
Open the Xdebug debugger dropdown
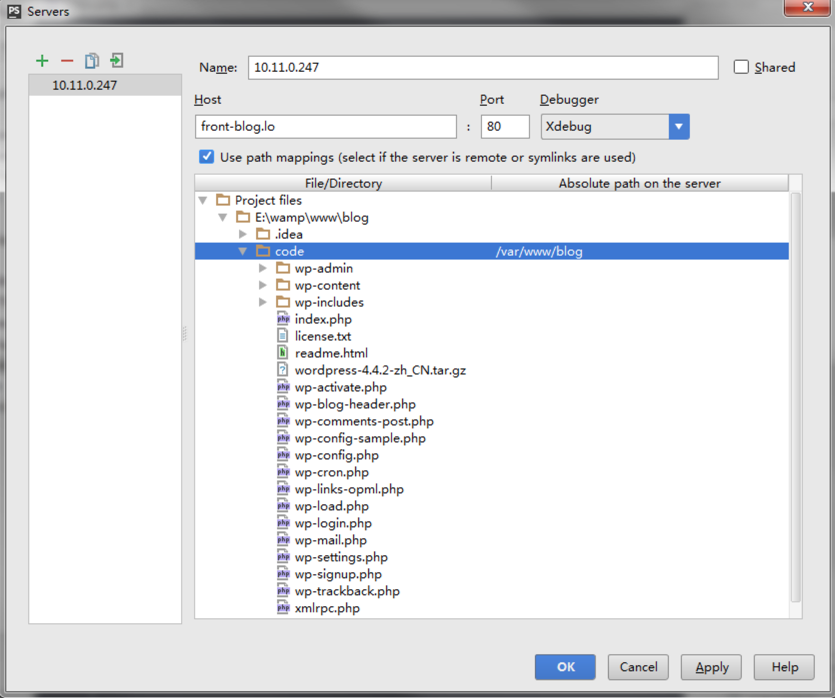[x=679, y=127]
